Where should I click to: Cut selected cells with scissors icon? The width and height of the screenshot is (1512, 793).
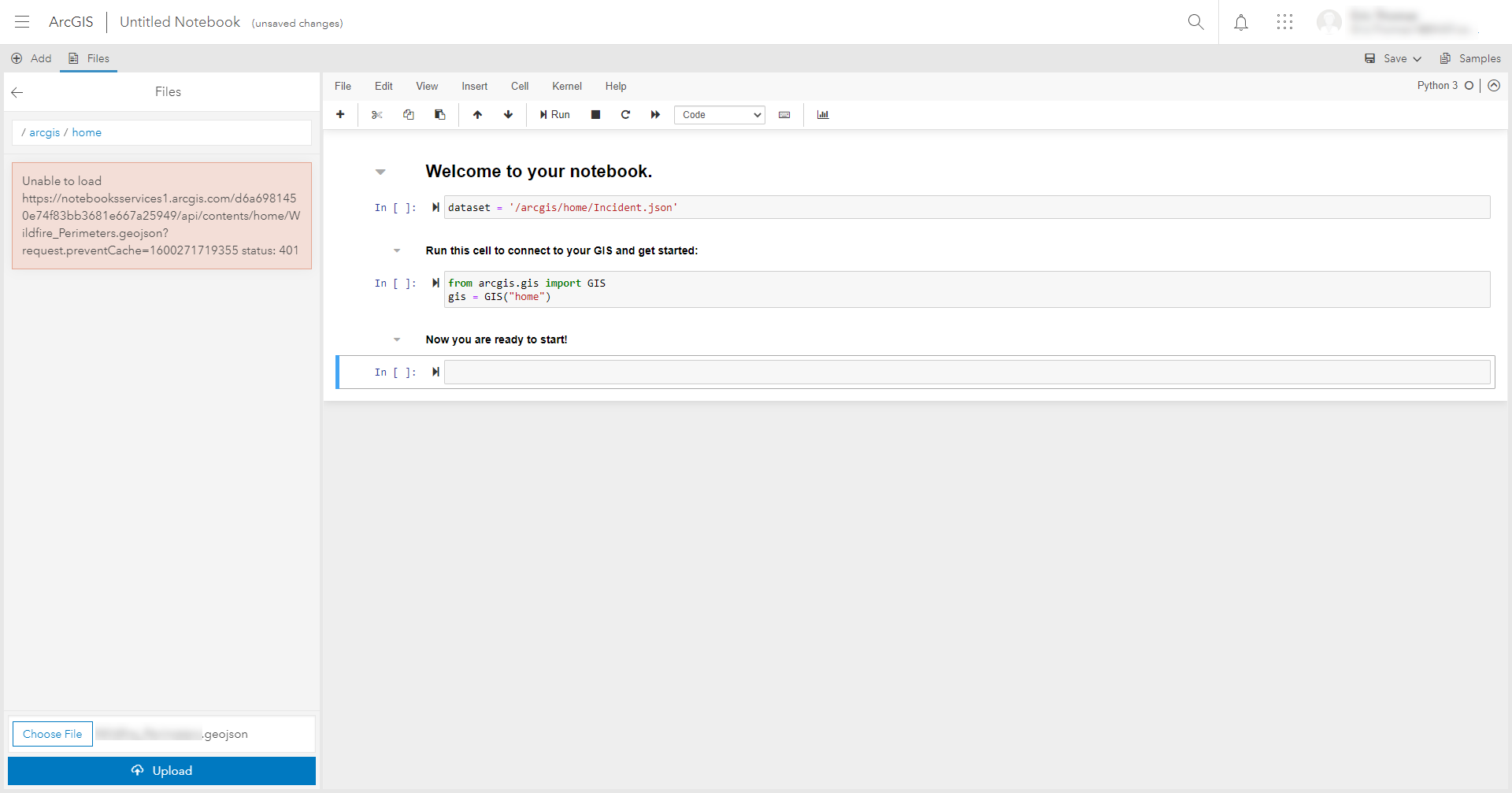(376, 115)
